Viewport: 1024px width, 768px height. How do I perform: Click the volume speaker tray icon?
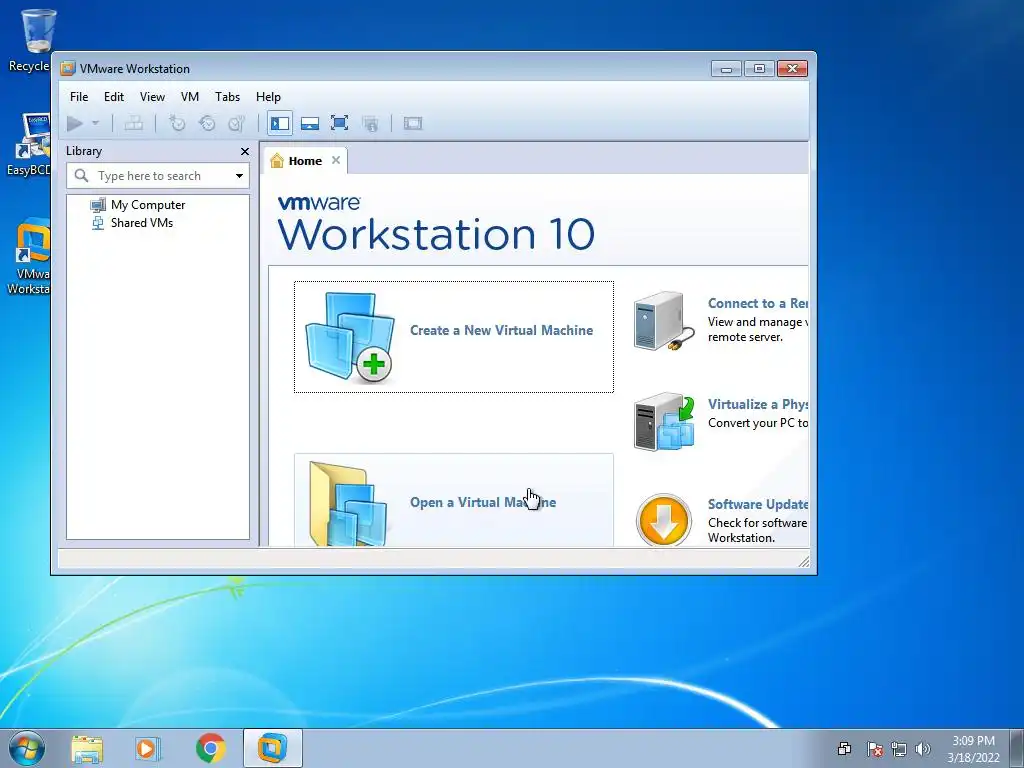(923, 749)
